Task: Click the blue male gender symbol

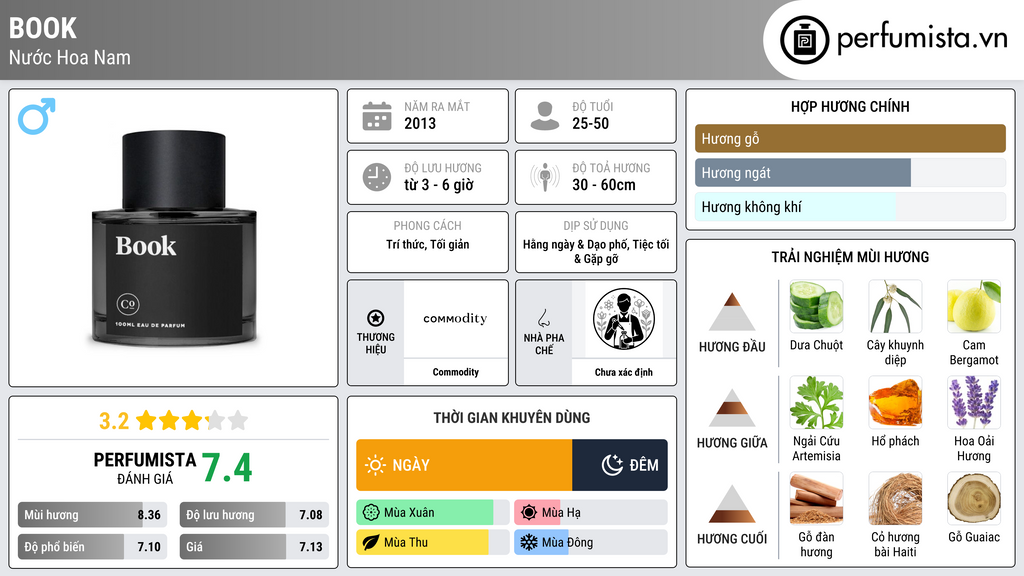Action: point(37,116)
